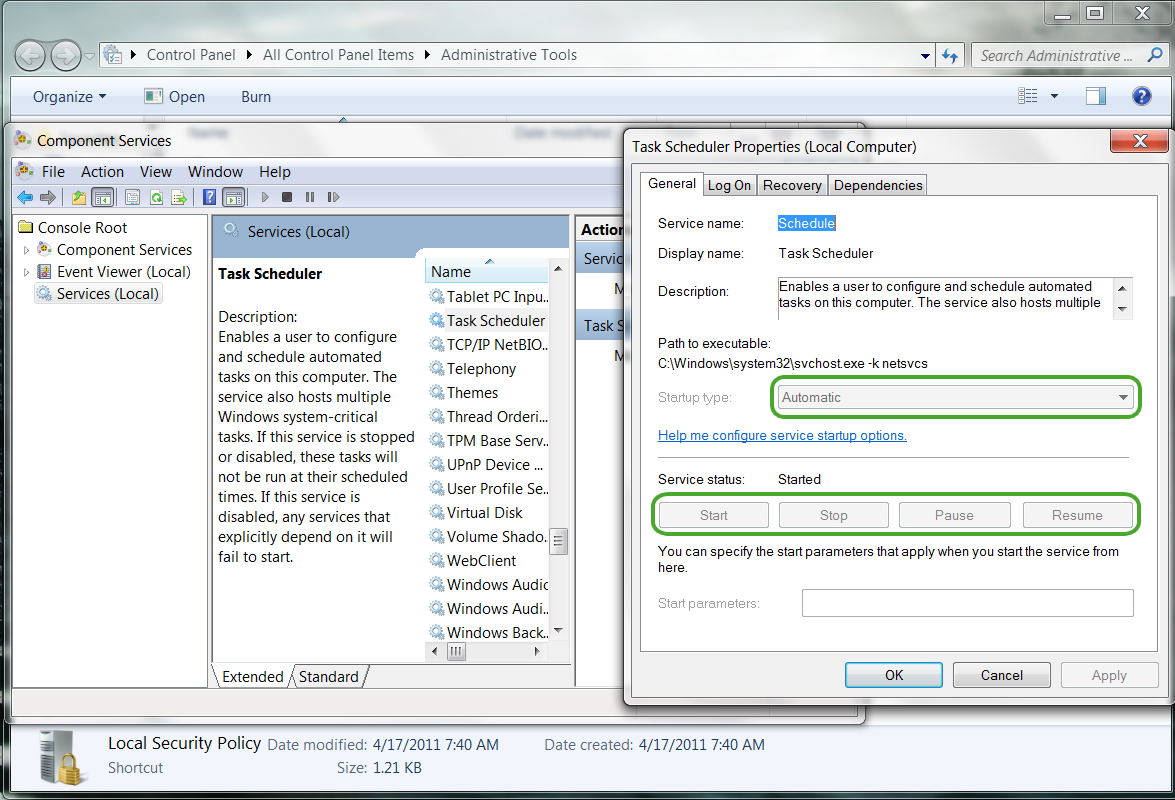The height and width of the screenshot is (800, 1175).
Task: Open Help me configure service startup options link
Action: [782, 435]
